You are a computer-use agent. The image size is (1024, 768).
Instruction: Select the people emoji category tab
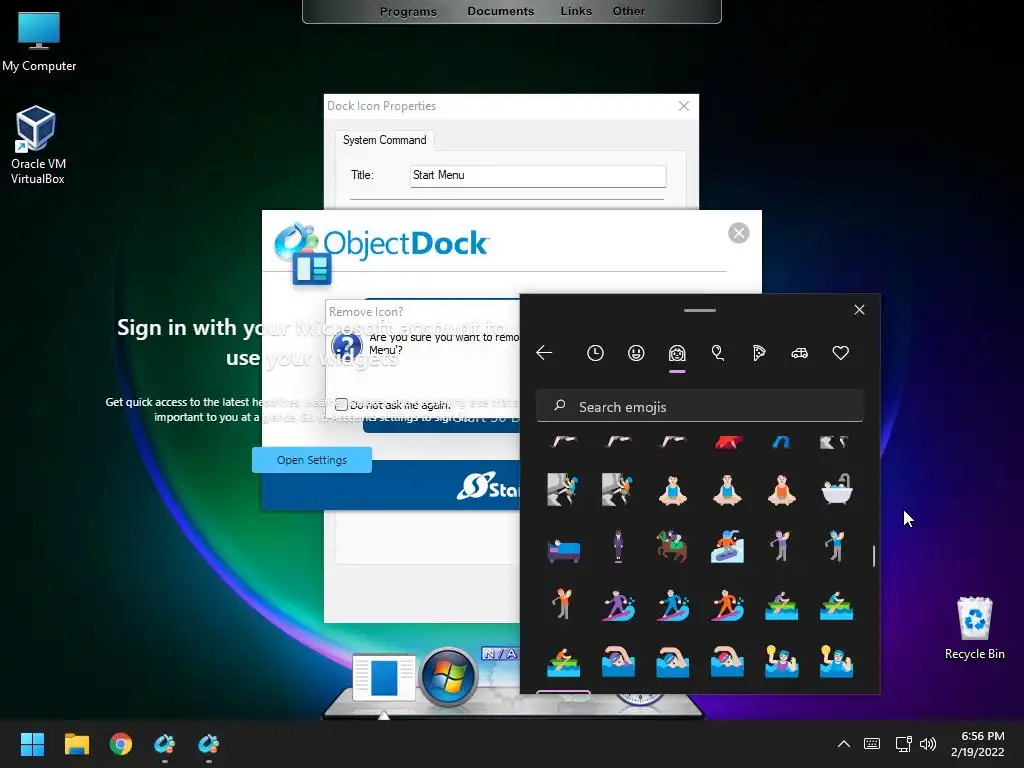(x=677, y=353)
